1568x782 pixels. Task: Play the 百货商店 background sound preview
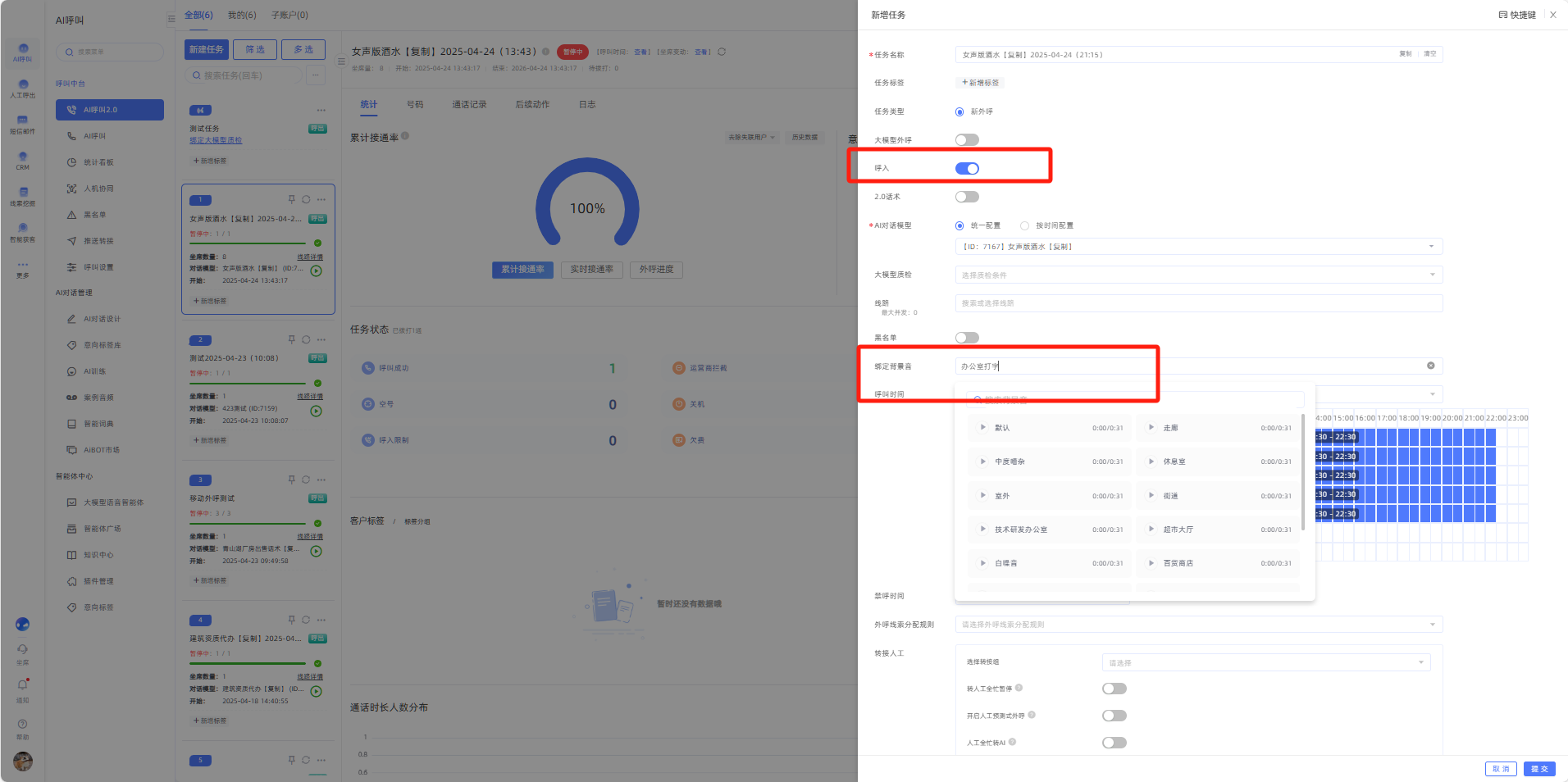tap(1151, 562)
